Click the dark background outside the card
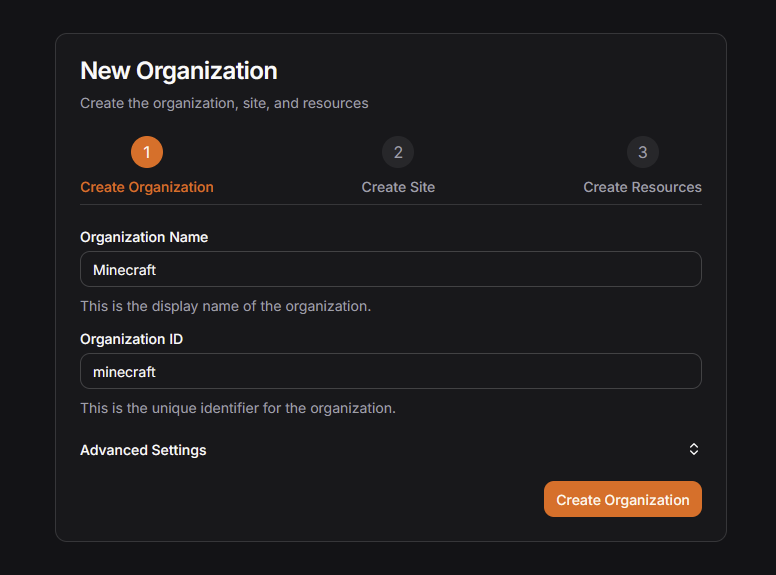Viewport: 776px width, 575px height. click(27, 300)
